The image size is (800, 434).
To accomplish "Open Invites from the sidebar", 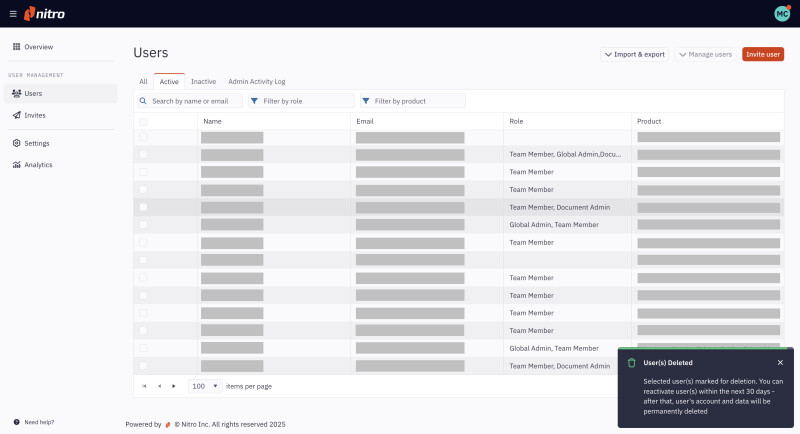I will pos(34,115).
